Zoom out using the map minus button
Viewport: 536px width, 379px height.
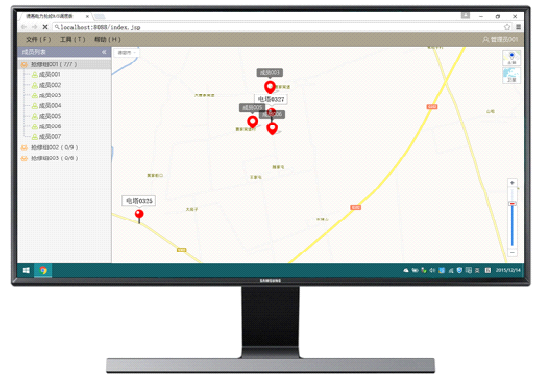512,253
